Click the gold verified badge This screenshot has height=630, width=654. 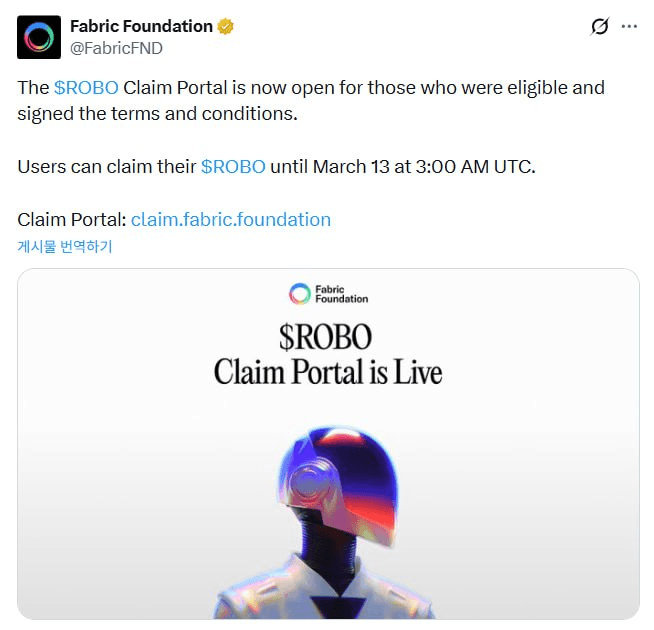point(226,26)
